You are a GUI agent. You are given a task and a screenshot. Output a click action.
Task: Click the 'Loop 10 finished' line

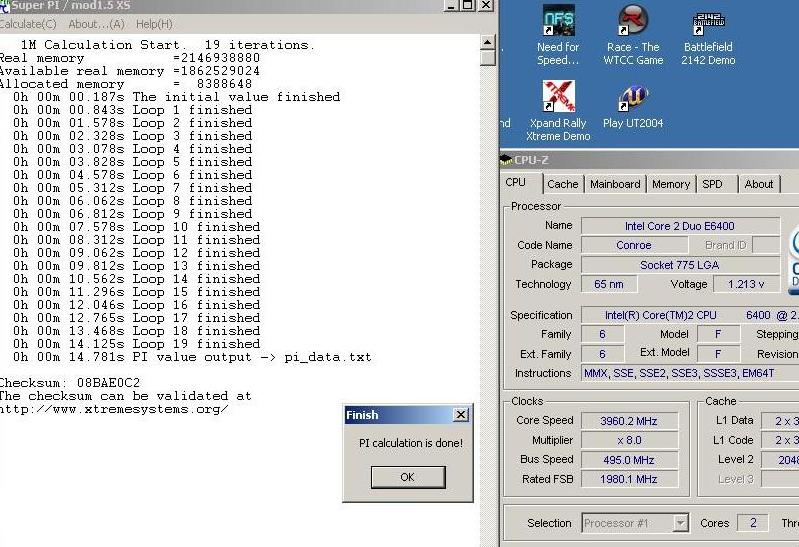click(x=137, y=227)
